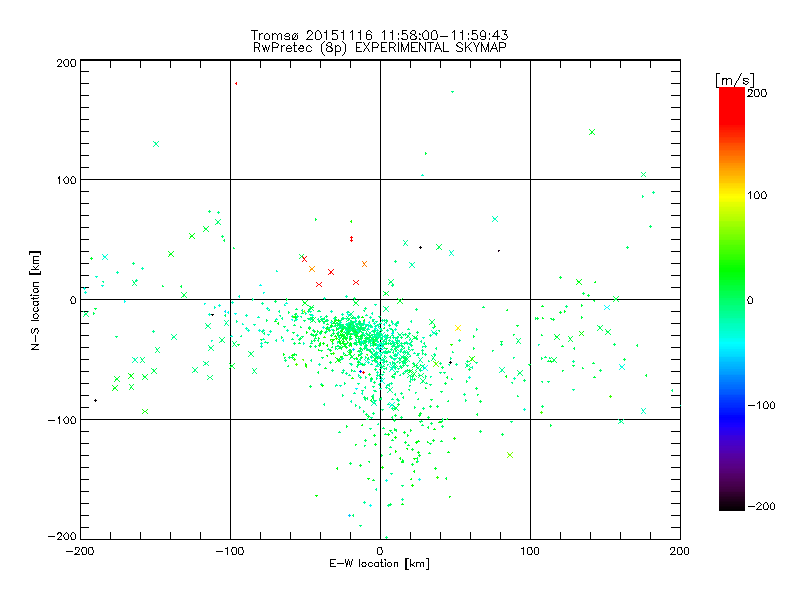Image resolution: width=800 pixels, height=600 pixels.
Task: Click the y-axis tick label "100"
Action: click(66, 180)
